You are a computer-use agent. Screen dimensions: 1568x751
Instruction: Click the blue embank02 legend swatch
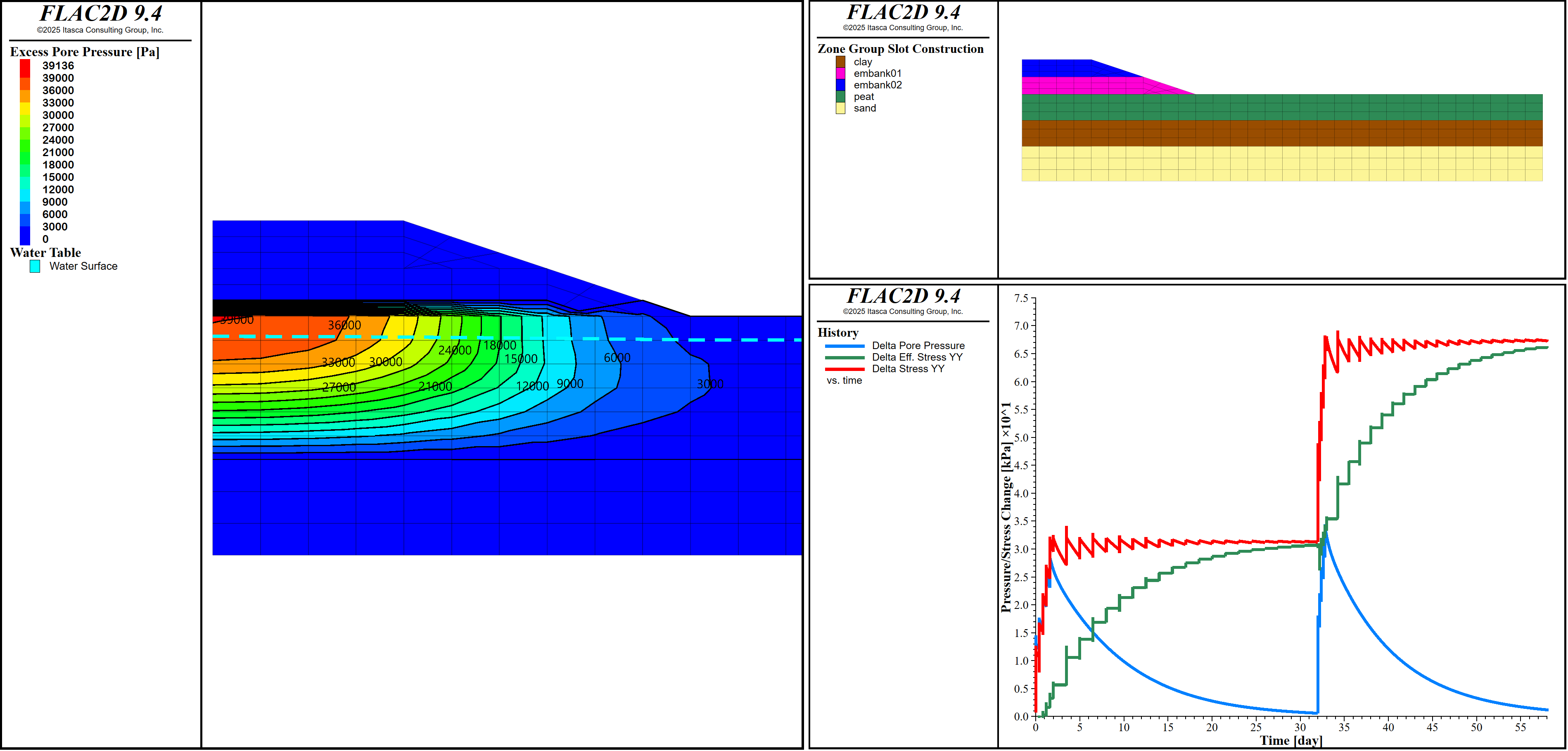pos(840,85)
